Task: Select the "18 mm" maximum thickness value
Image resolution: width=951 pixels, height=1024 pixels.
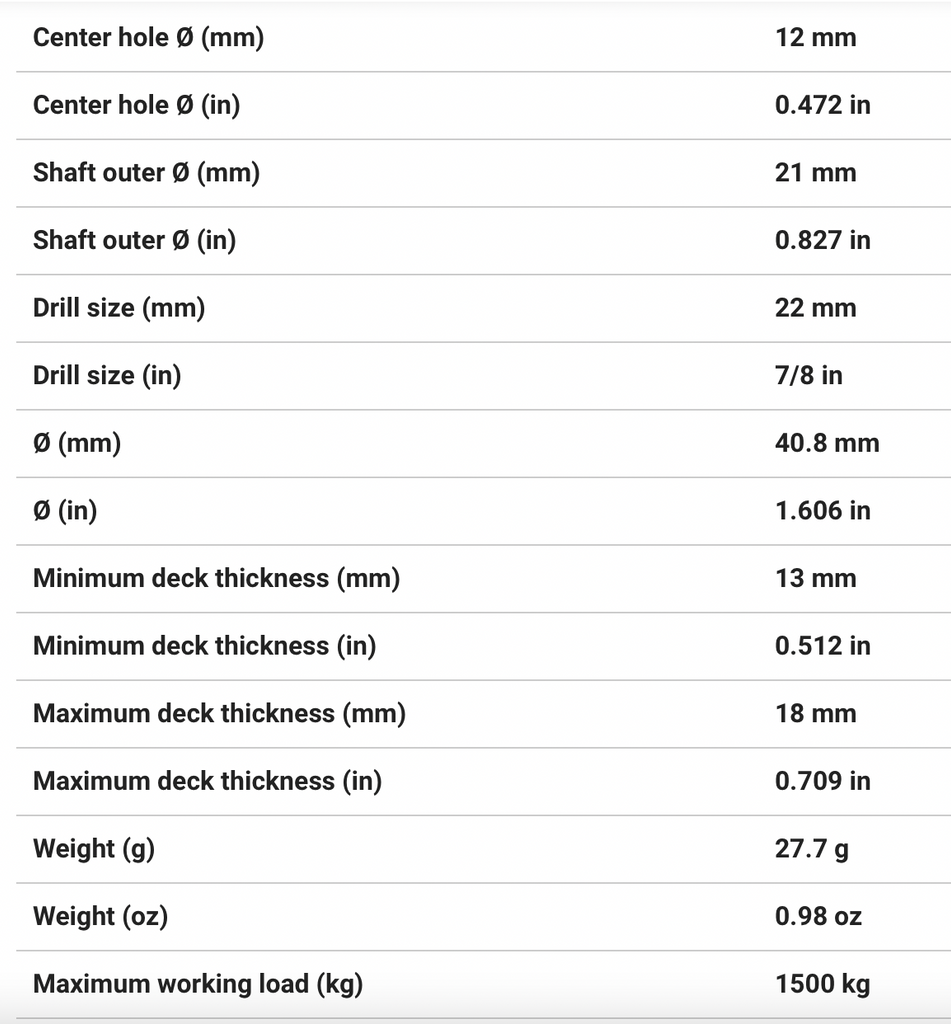Action: click(x=815, y=714)
